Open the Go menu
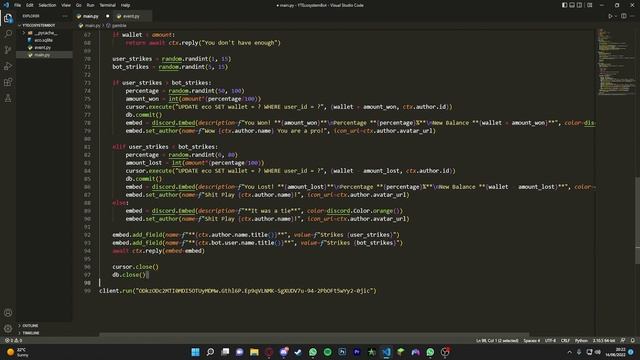This screenshot has width=640, height=360. tap(78, 5)
